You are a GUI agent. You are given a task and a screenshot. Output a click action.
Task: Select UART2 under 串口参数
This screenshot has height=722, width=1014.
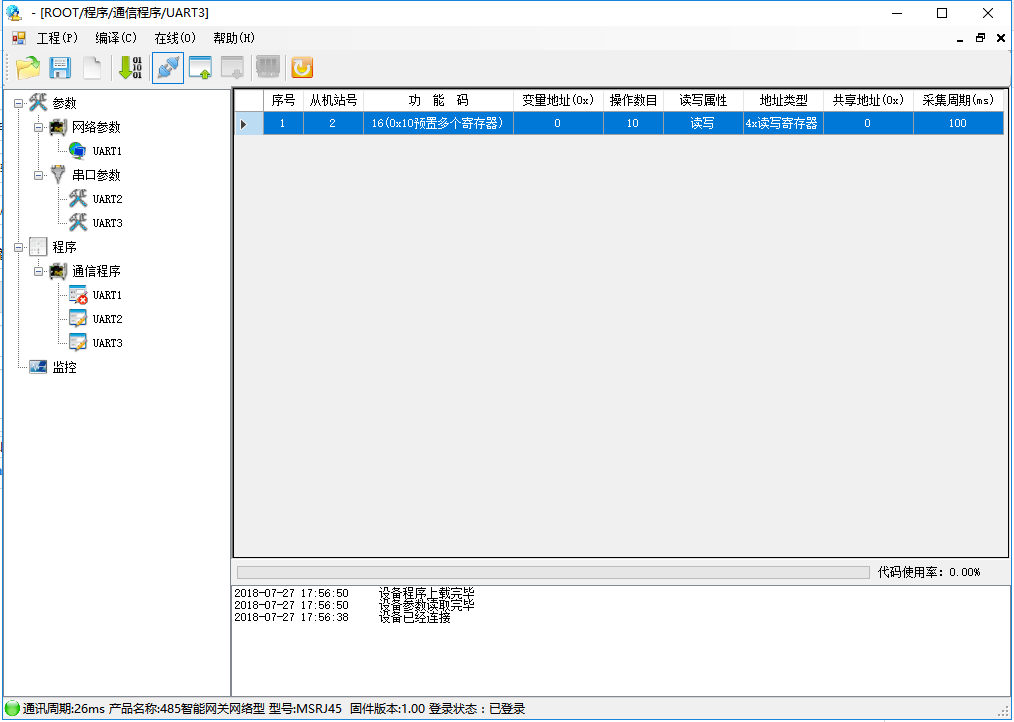coord(107,199)
